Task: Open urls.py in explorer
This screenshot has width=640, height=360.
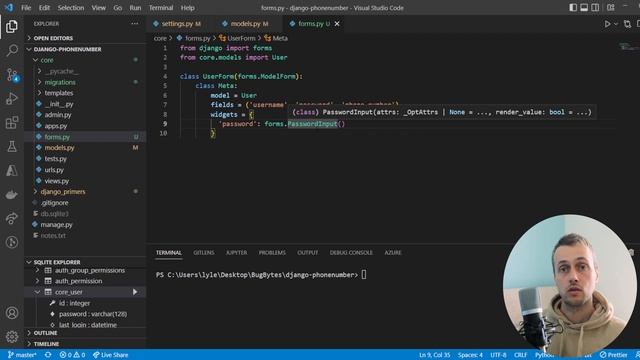Action: tap(84, 170)
